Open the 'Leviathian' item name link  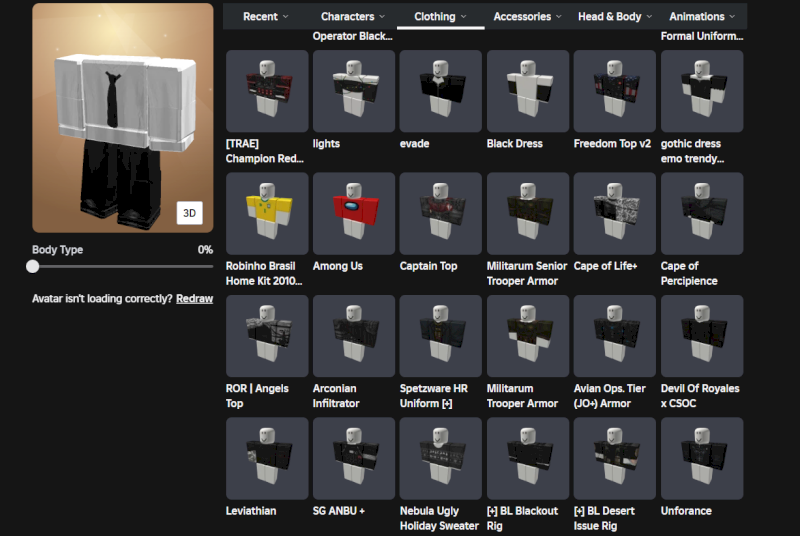coord(251,511)
